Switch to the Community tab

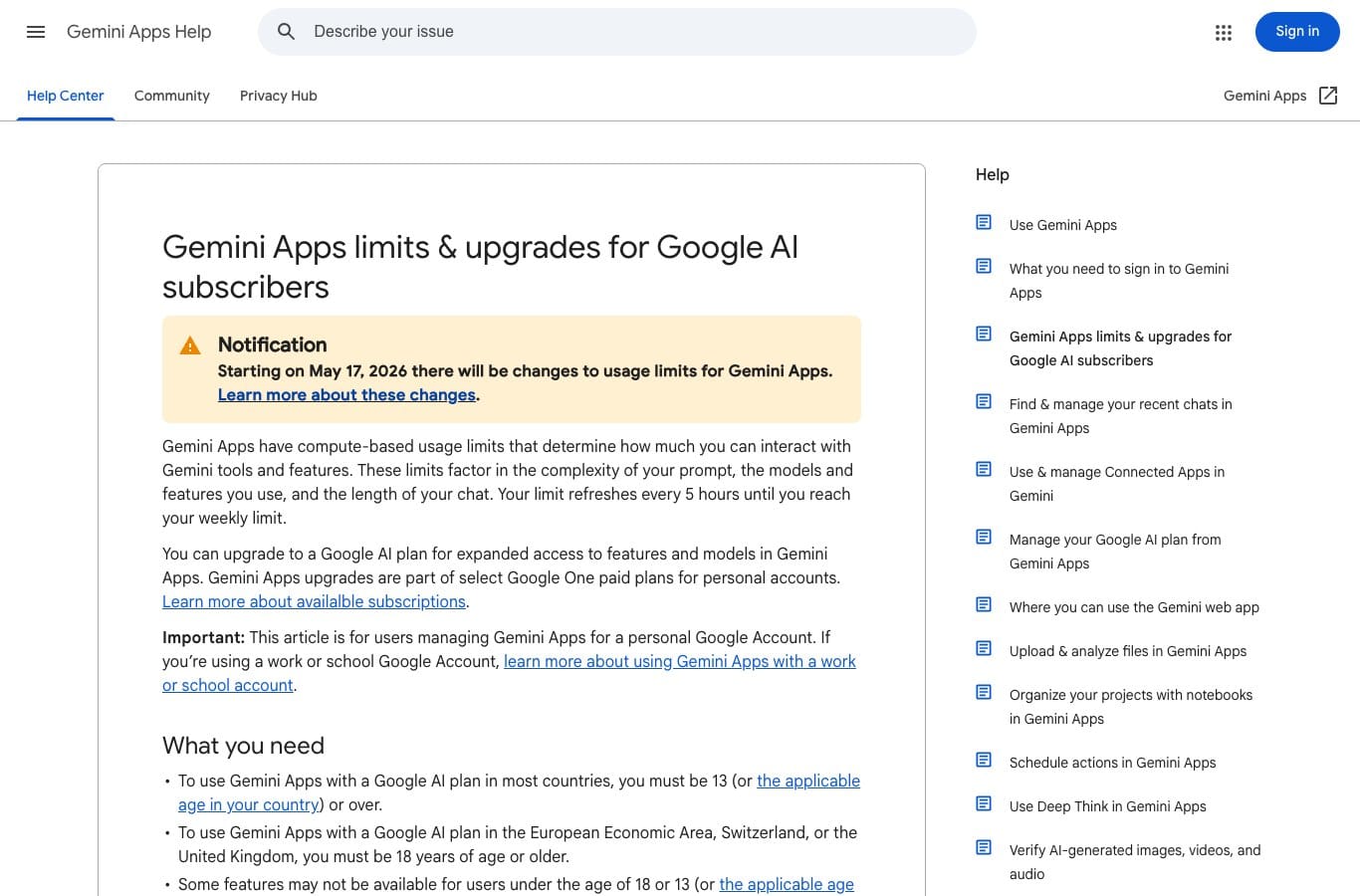coord(172,96)
